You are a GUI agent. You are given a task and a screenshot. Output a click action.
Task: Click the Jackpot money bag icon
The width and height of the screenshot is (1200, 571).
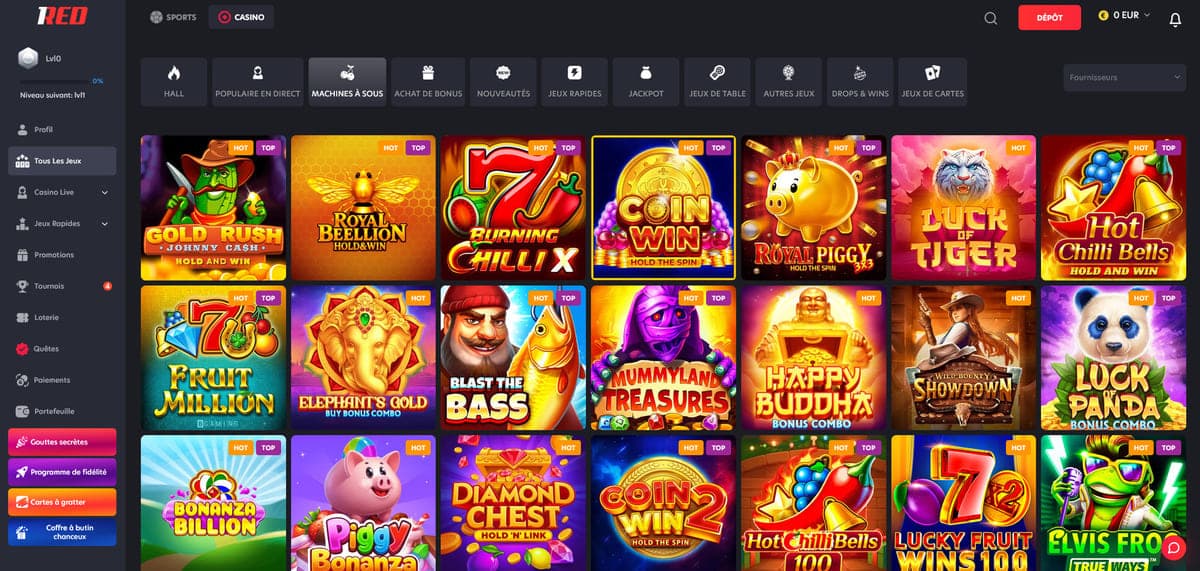646,73
